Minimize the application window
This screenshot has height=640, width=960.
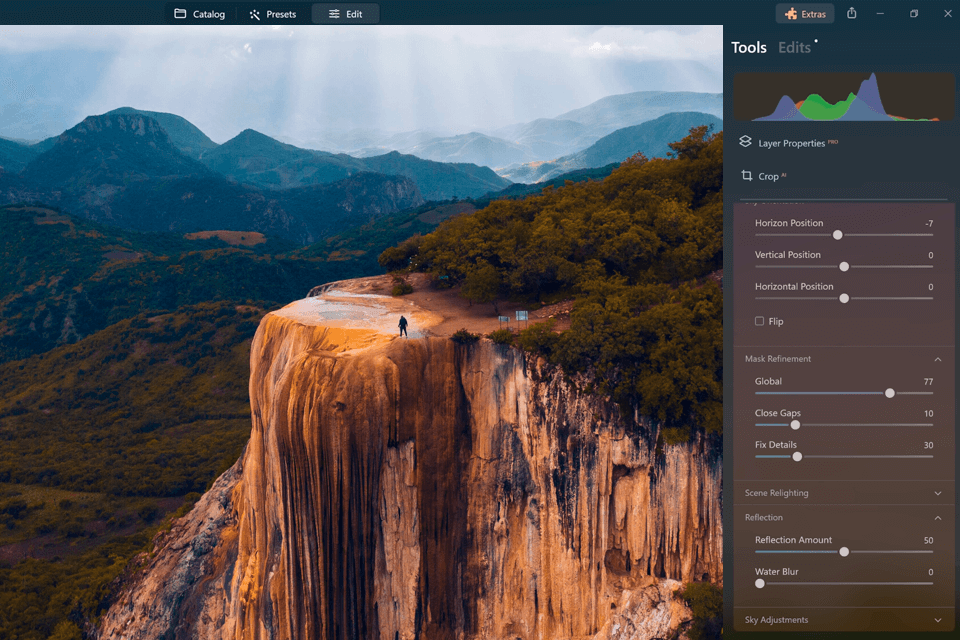click(880, 13)
